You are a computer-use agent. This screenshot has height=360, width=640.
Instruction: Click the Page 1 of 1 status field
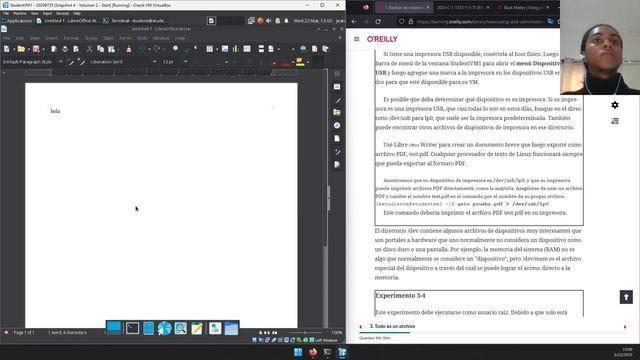click(24, 333)
